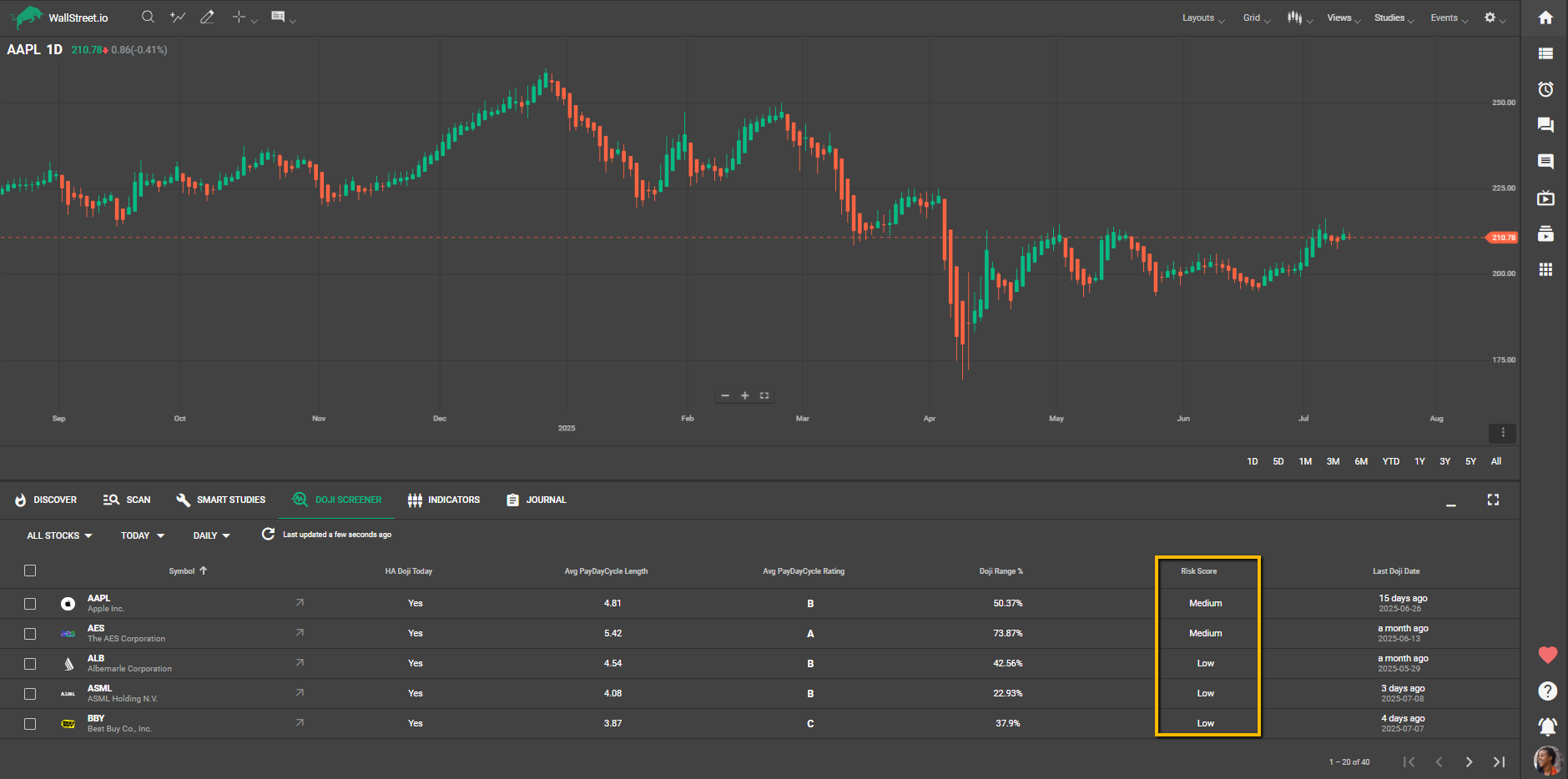The image size is (1568, 779).
Task: Open BBY chart via arrow icon
Action: point(300,722)
